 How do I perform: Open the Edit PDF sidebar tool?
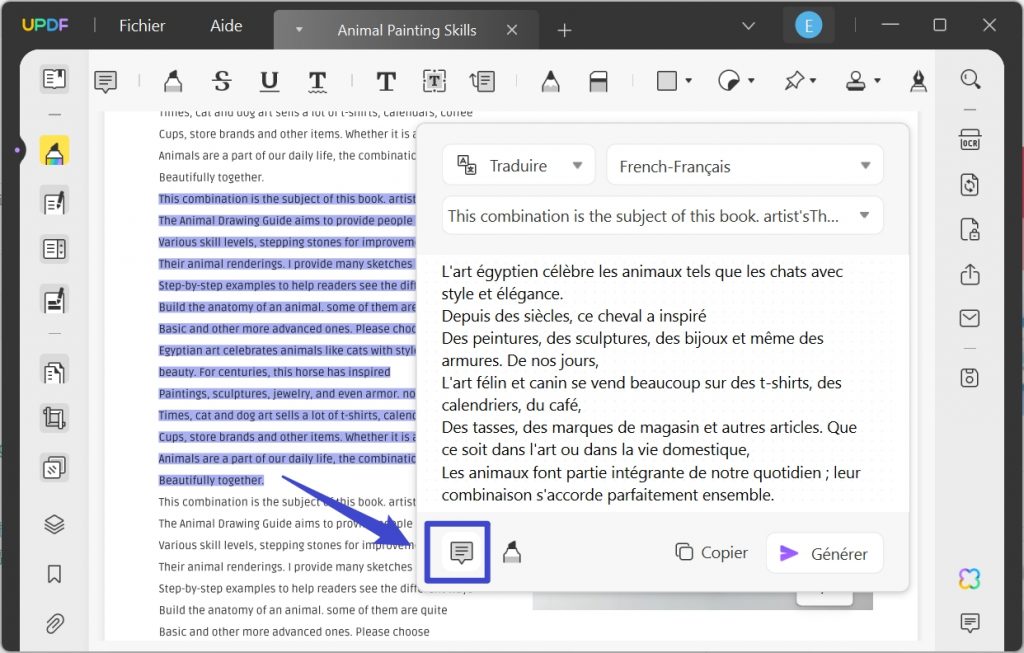[x=54, y=202]
